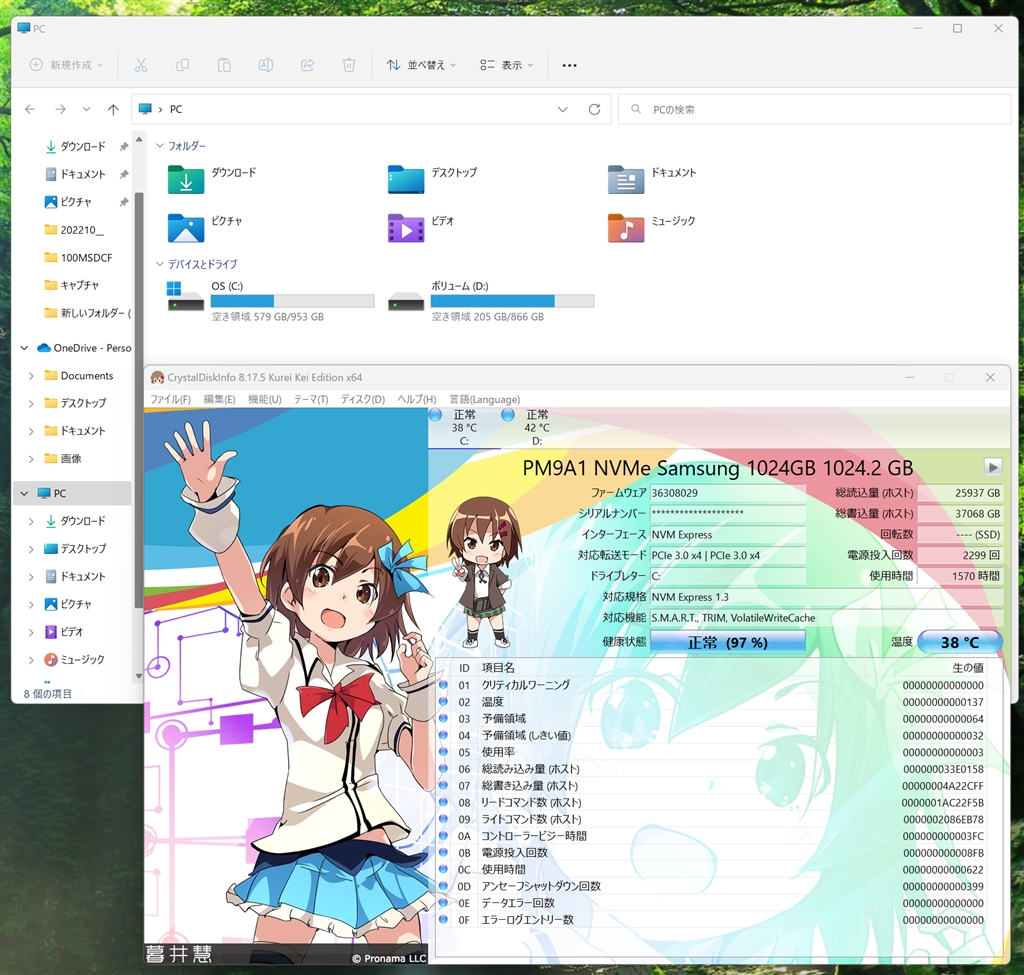Viewport: 1024px width, 975px height.
Task: Open the 言語(Language) menu in CrystalDiskInfo
Action: point(485,399)
